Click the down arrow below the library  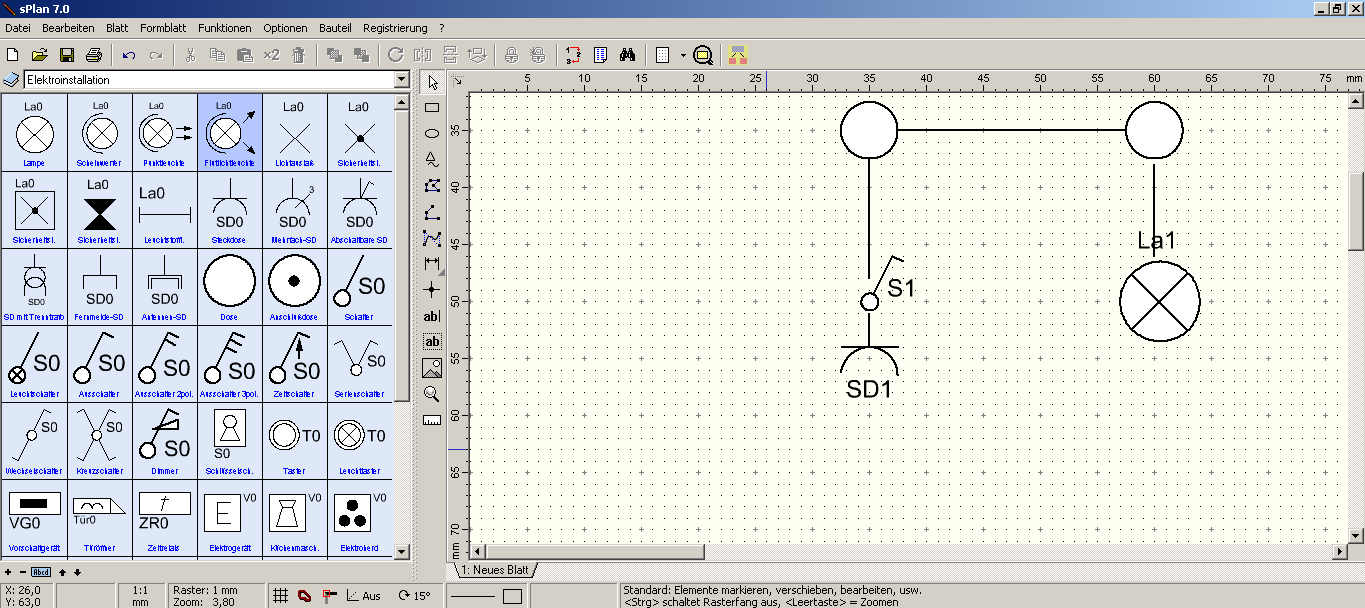[x=77, y=572]
